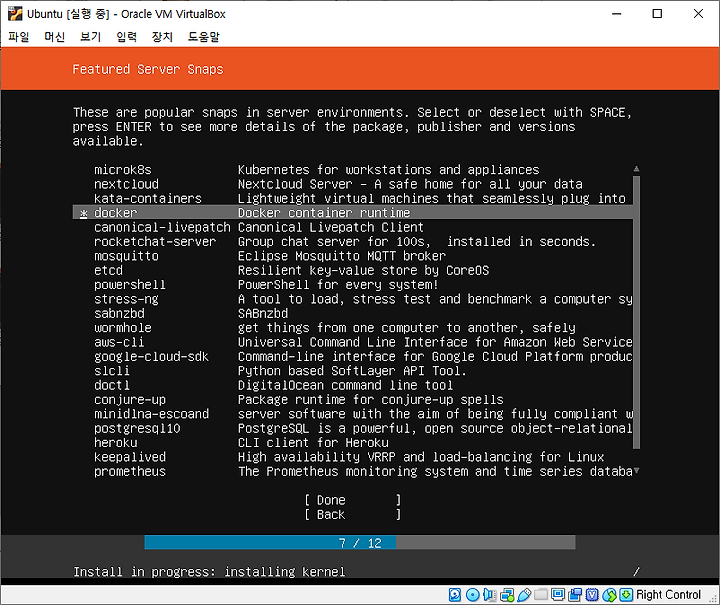Click the snap list scroll-down arrow

coord(636,471)
